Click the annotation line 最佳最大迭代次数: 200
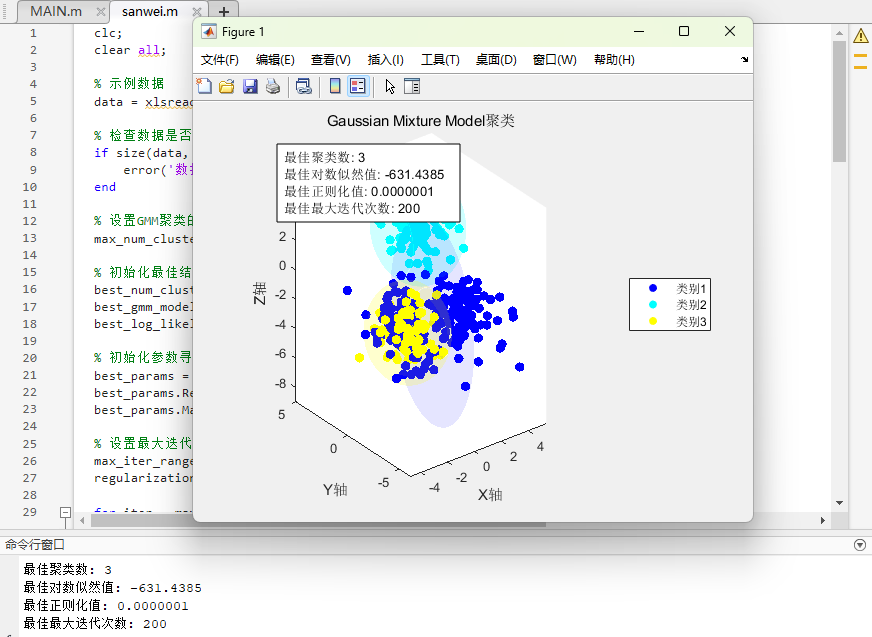Image resolution: width=872 pixels, height=637 pixels. [352, 209]
